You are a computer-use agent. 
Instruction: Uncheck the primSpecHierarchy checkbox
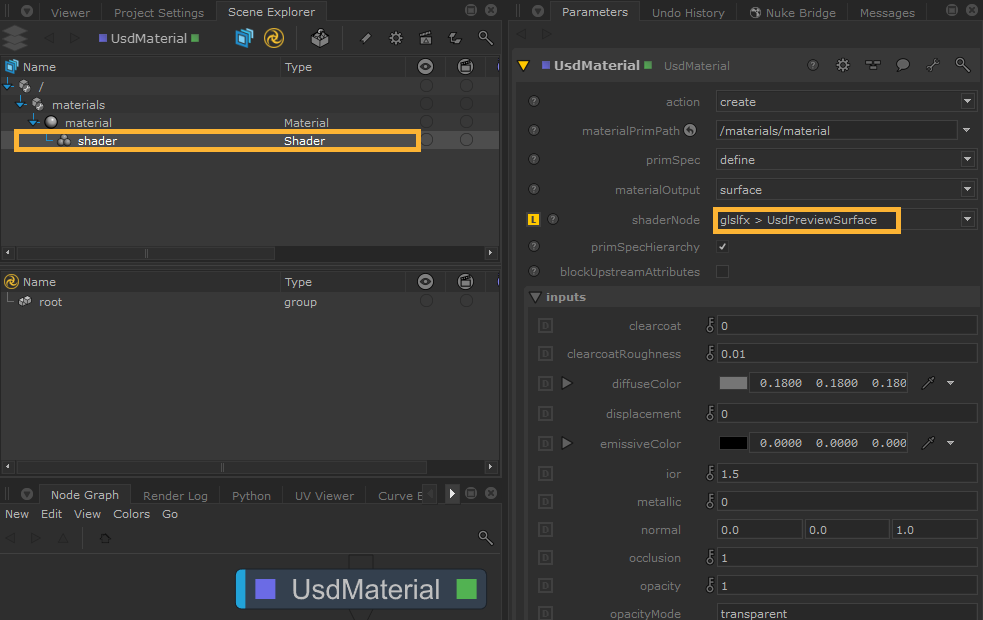pyautogui.click(x=723, y=247)
